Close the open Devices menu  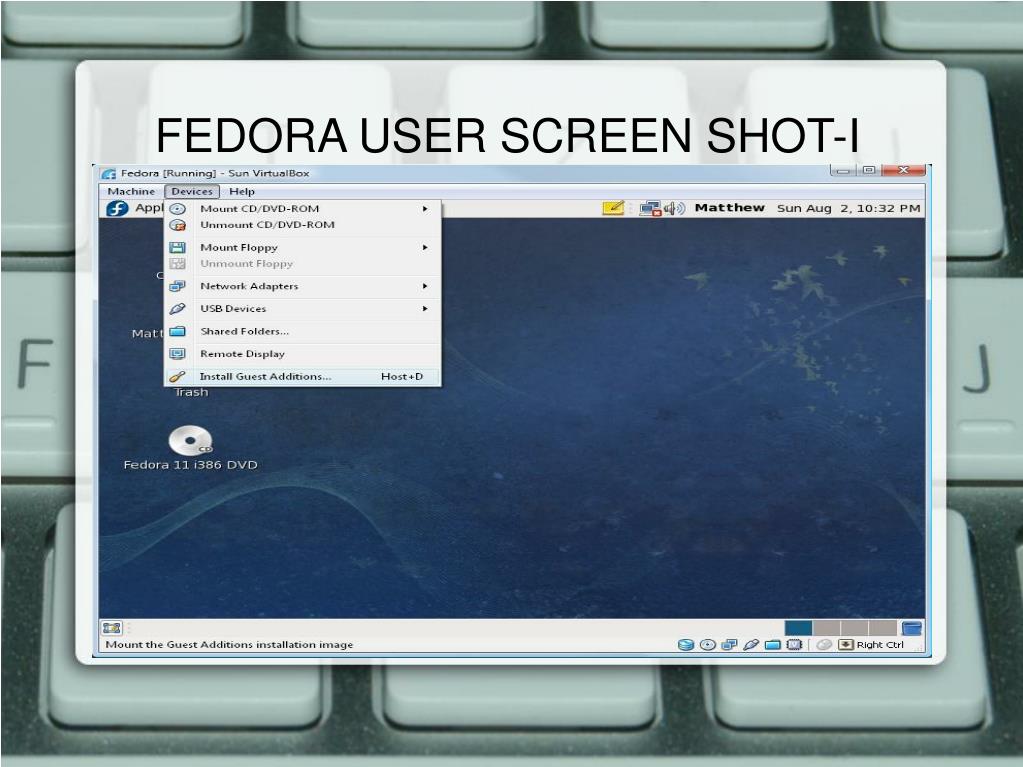192,191
